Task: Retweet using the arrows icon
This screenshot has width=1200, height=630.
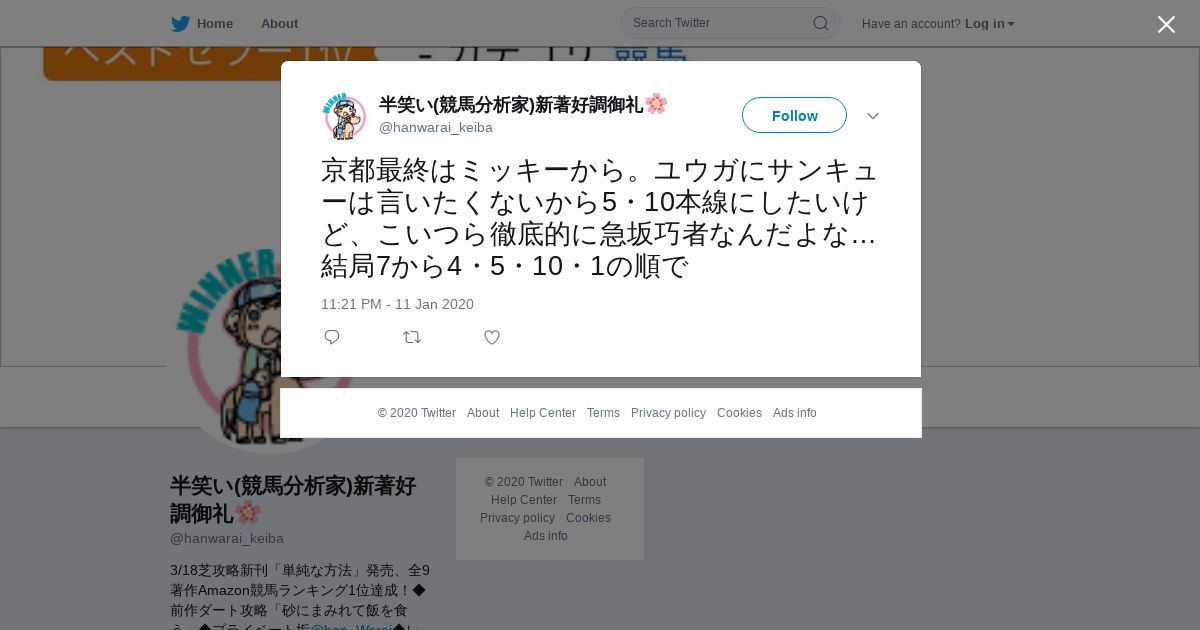Action: 412,337
